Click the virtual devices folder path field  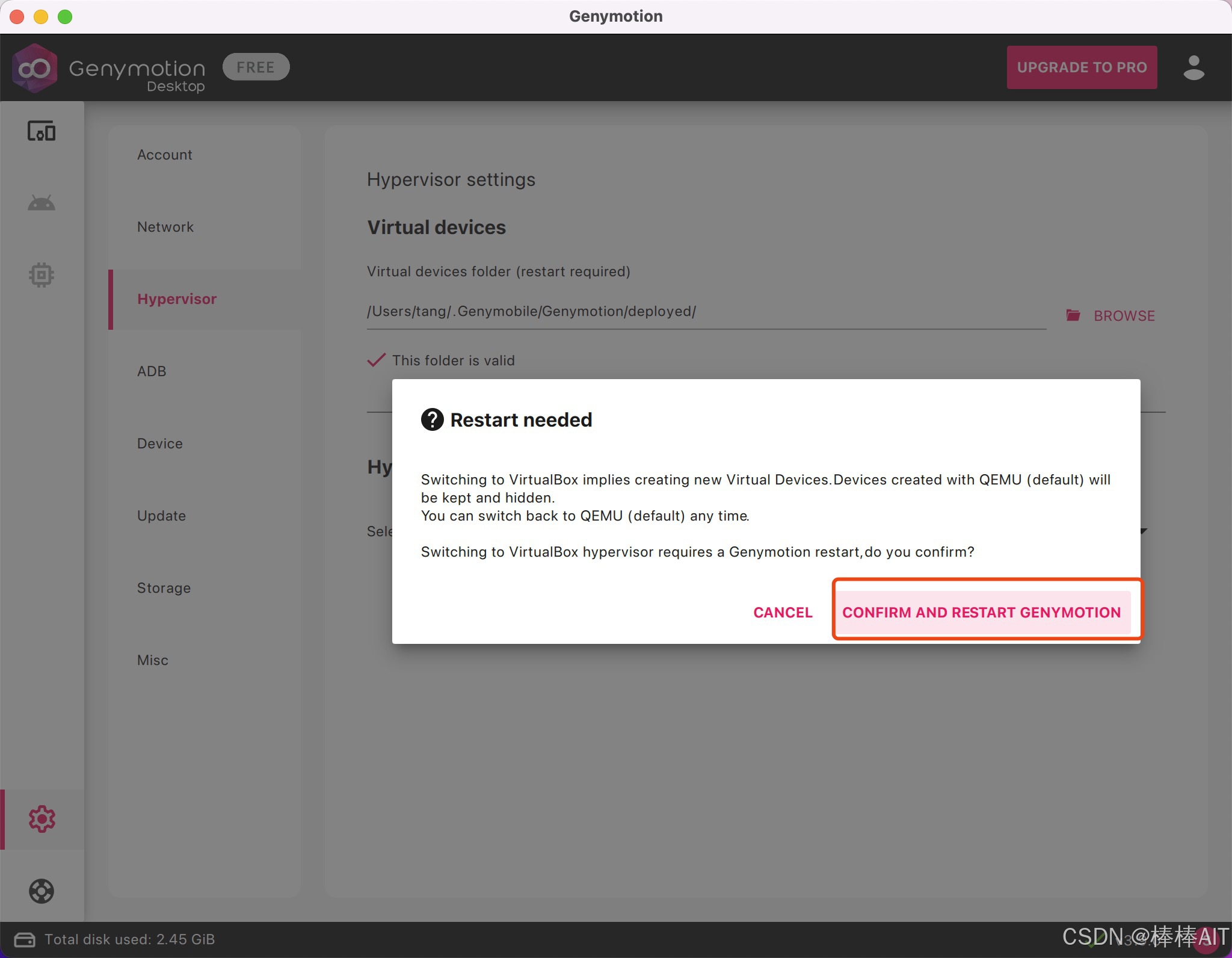(706, 312)
